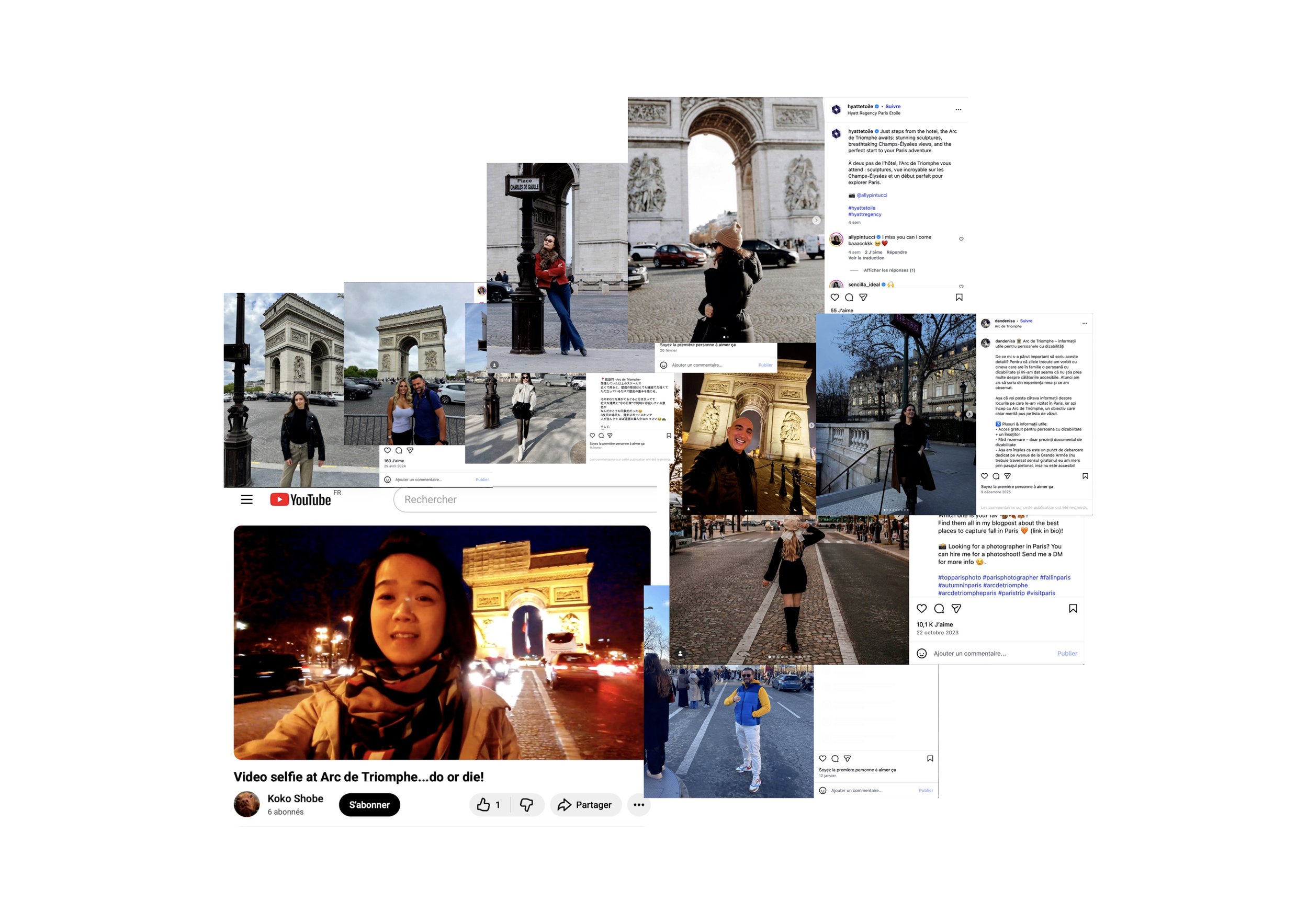Open the @allypintucci mention link
1308x924 pixels.
click(872, 195)
